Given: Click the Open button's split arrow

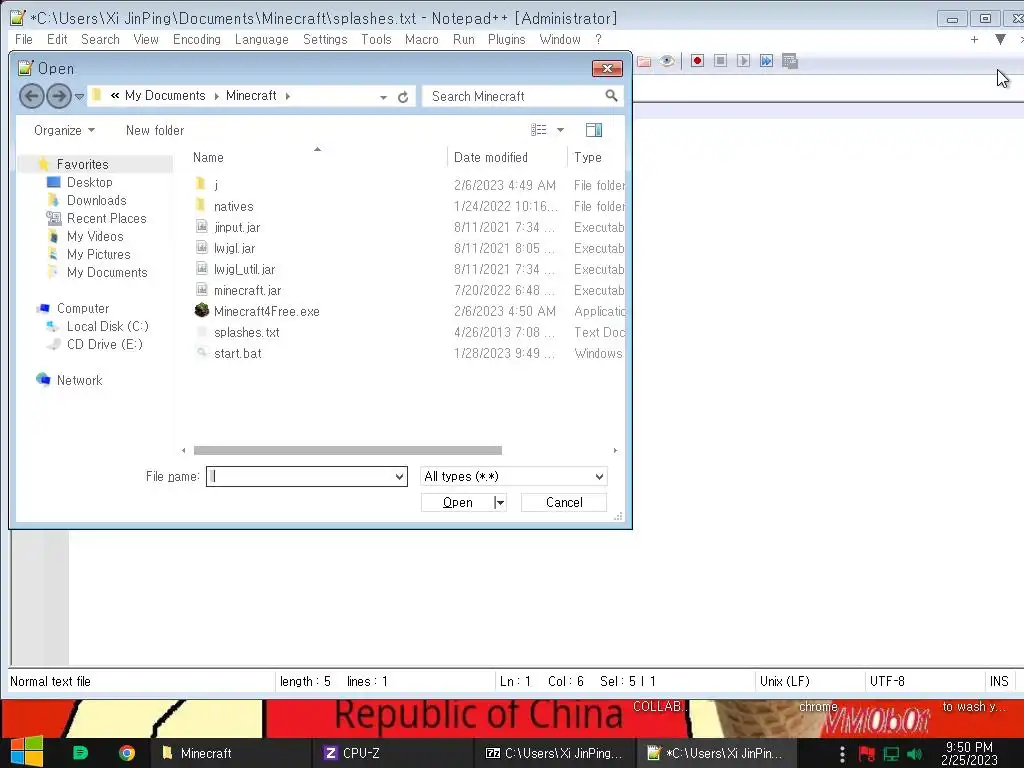Looking at the screenshot, I should click(500, 502).
